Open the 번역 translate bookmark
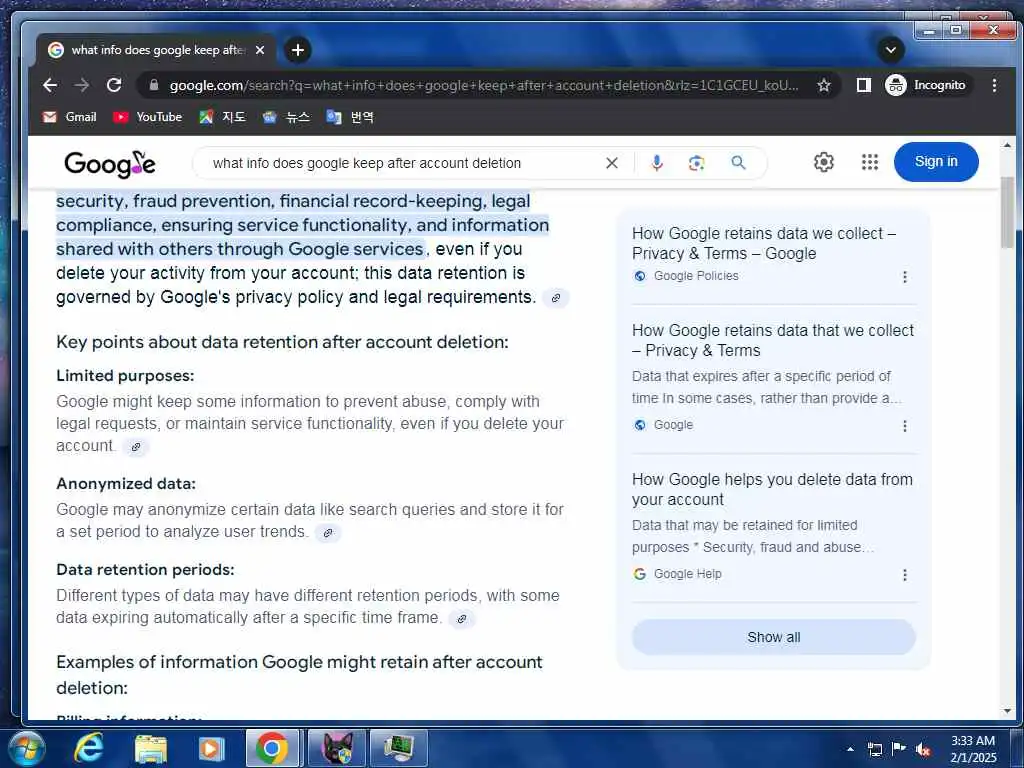The height and width of the screenshot is (768, 1024). pos(350,117)
